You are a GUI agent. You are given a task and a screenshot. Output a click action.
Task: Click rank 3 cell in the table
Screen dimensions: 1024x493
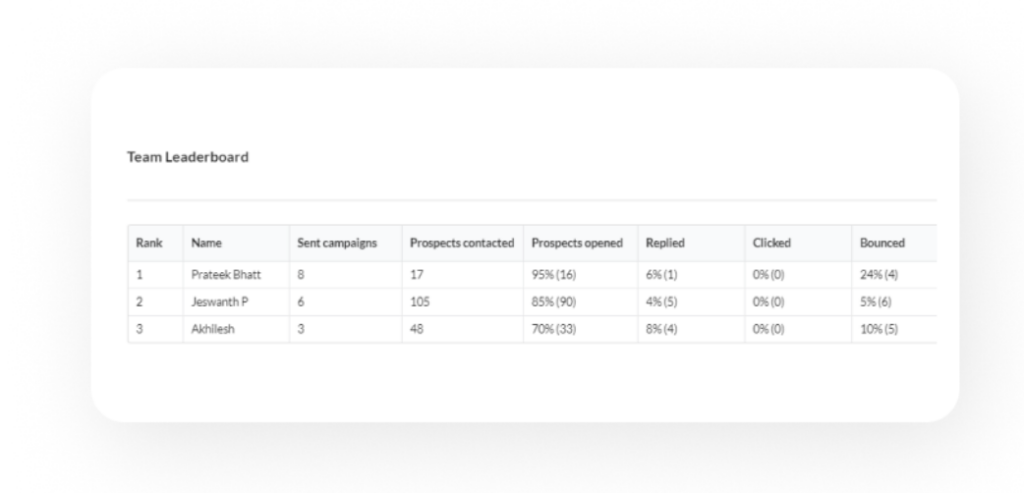click(139, 329)
